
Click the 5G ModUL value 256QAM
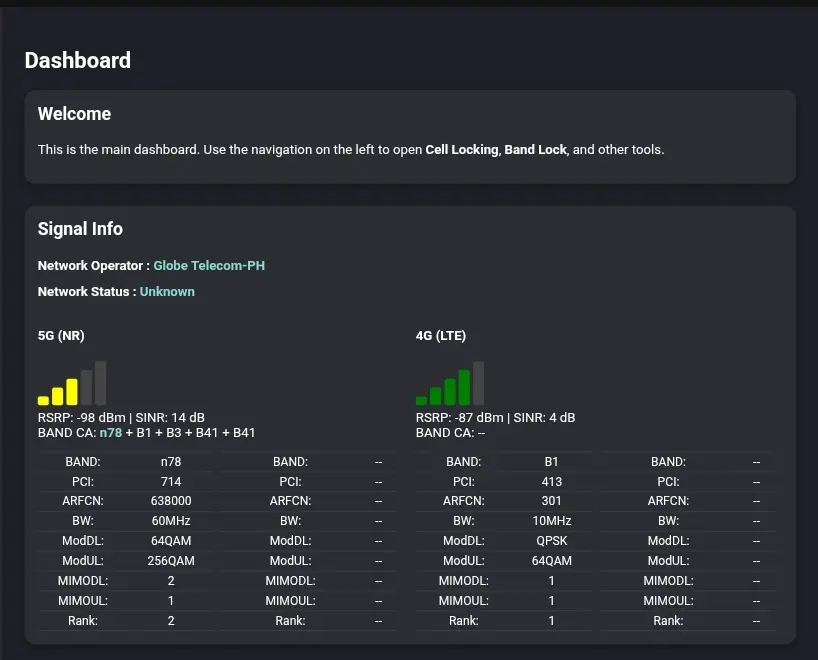(171, 561)
